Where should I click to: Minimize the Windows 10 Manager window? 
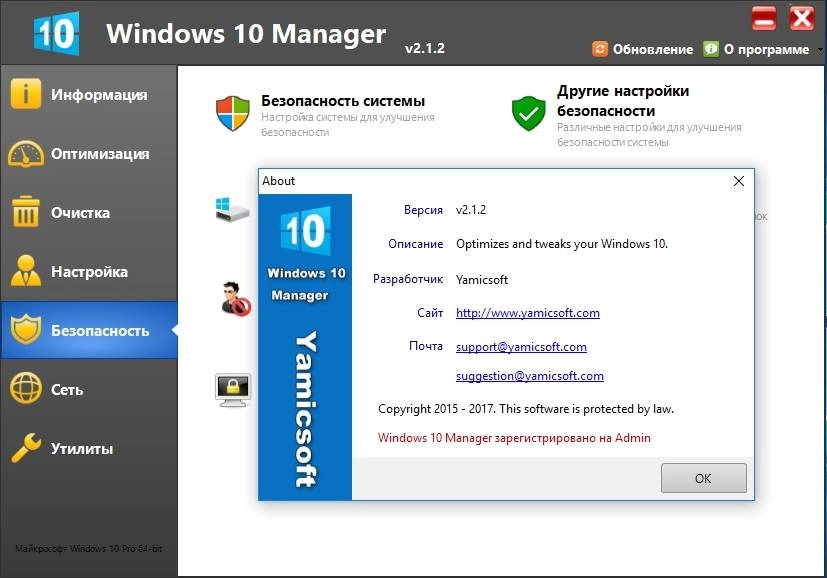[764, 19]
